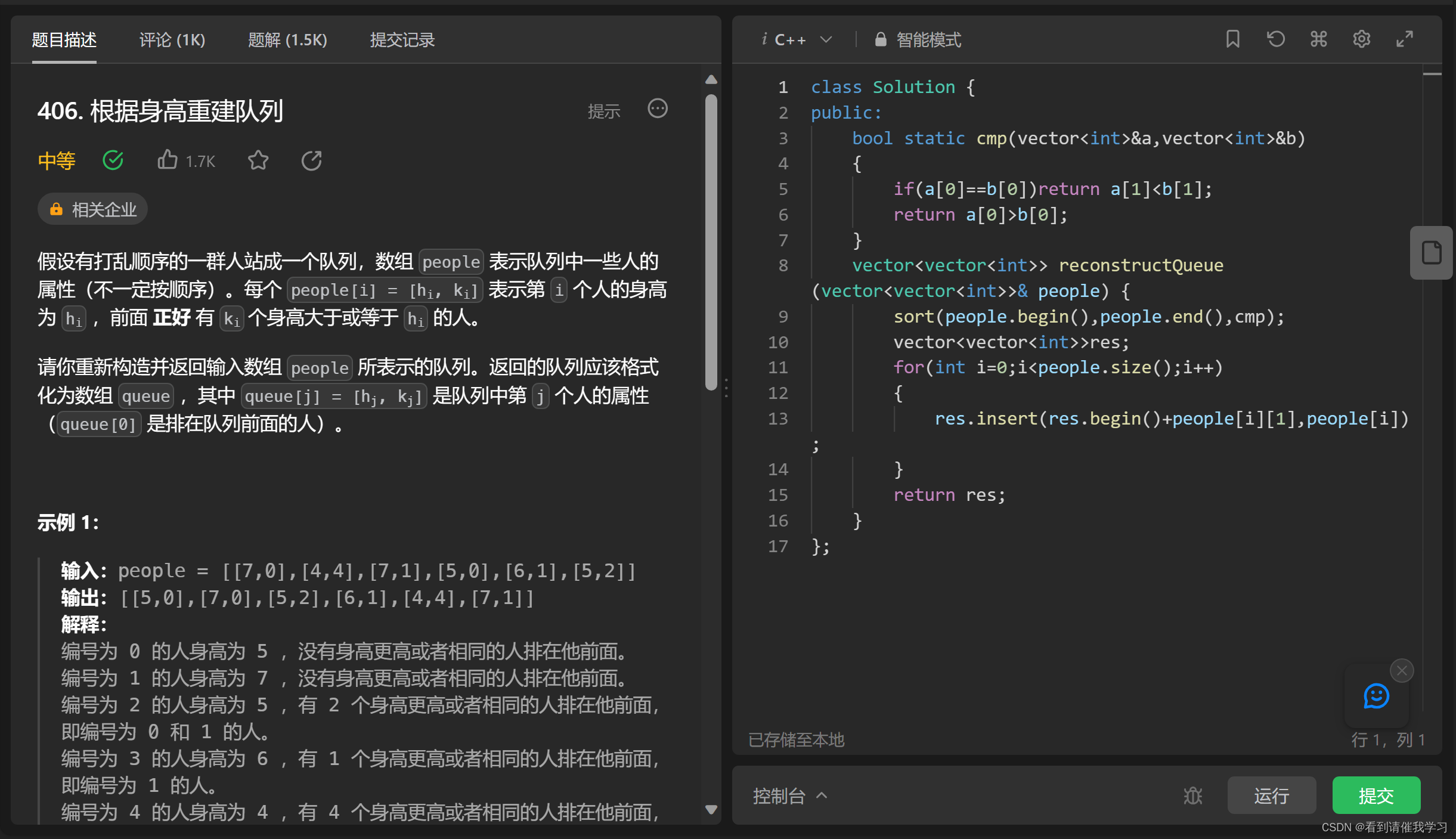This screenshot has height=839, width=1456.
Task: Favorite the problem with star icon
Action: click(x=258, y=160)
